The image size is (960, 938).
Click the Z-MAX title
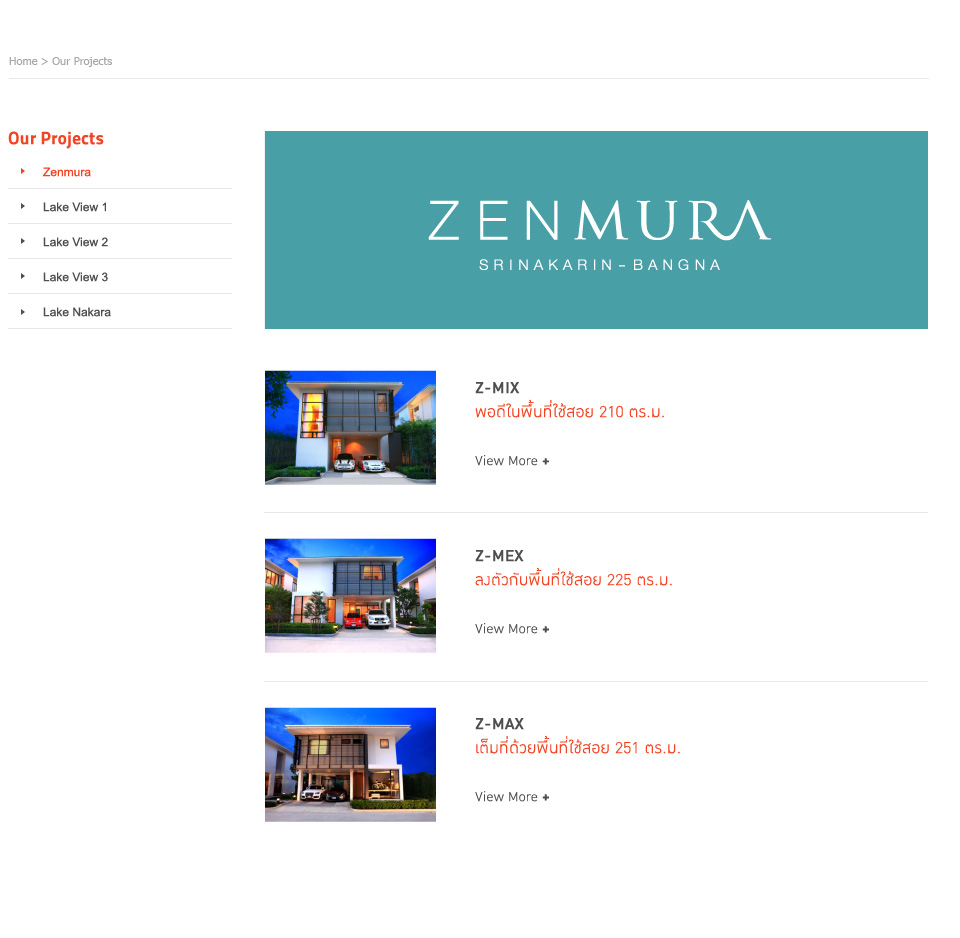click(500, 724)
